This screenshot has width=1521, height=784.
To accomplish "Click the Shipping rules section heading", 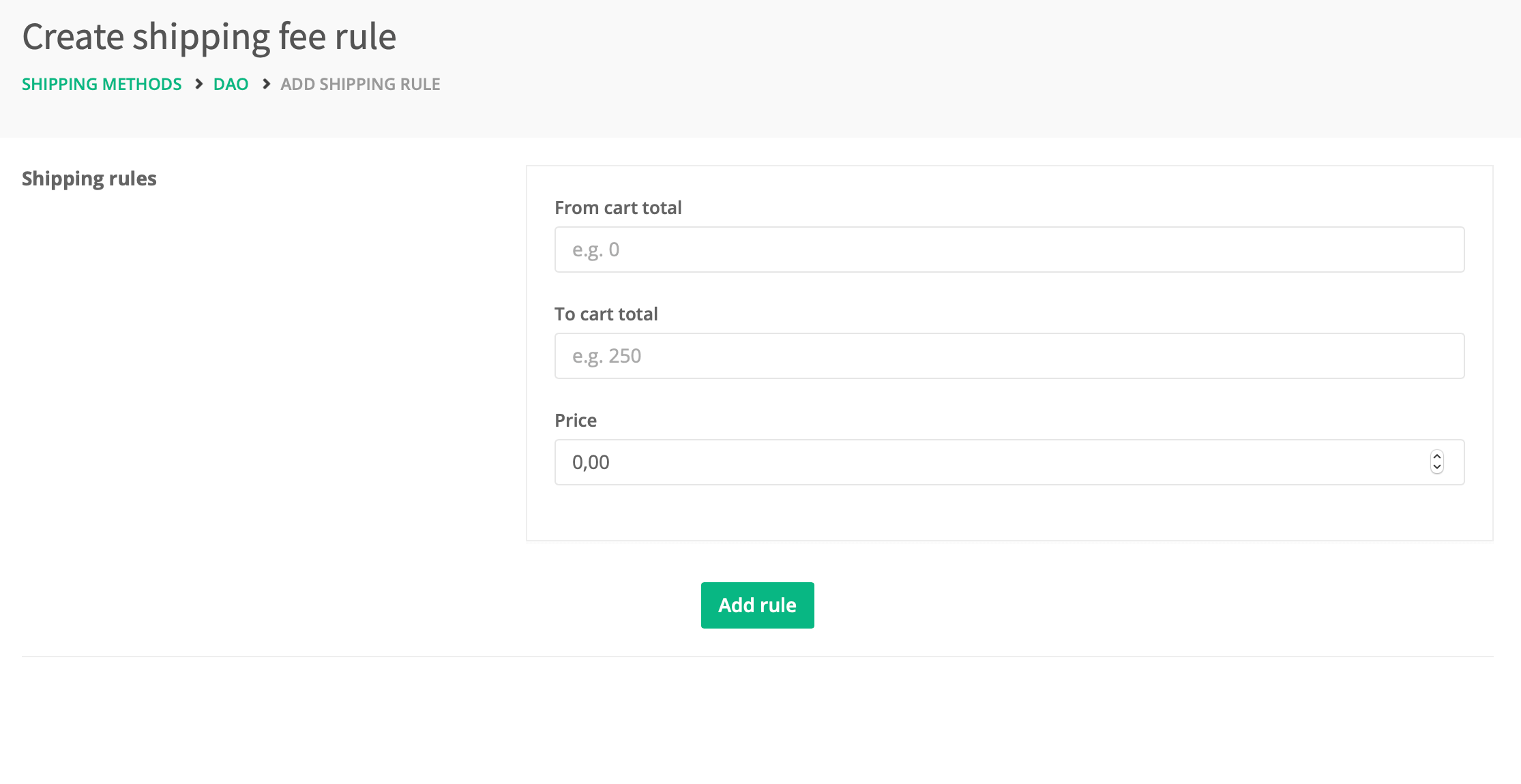I will point(89,179).
